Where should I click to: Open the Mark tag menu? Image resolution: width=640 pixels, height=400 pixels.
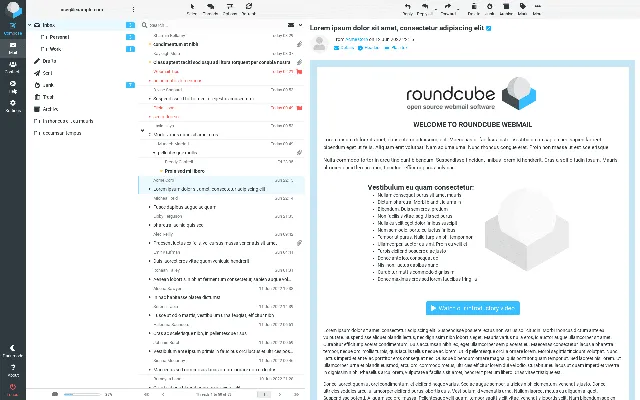pyautogui.click(x=522, y=9)
